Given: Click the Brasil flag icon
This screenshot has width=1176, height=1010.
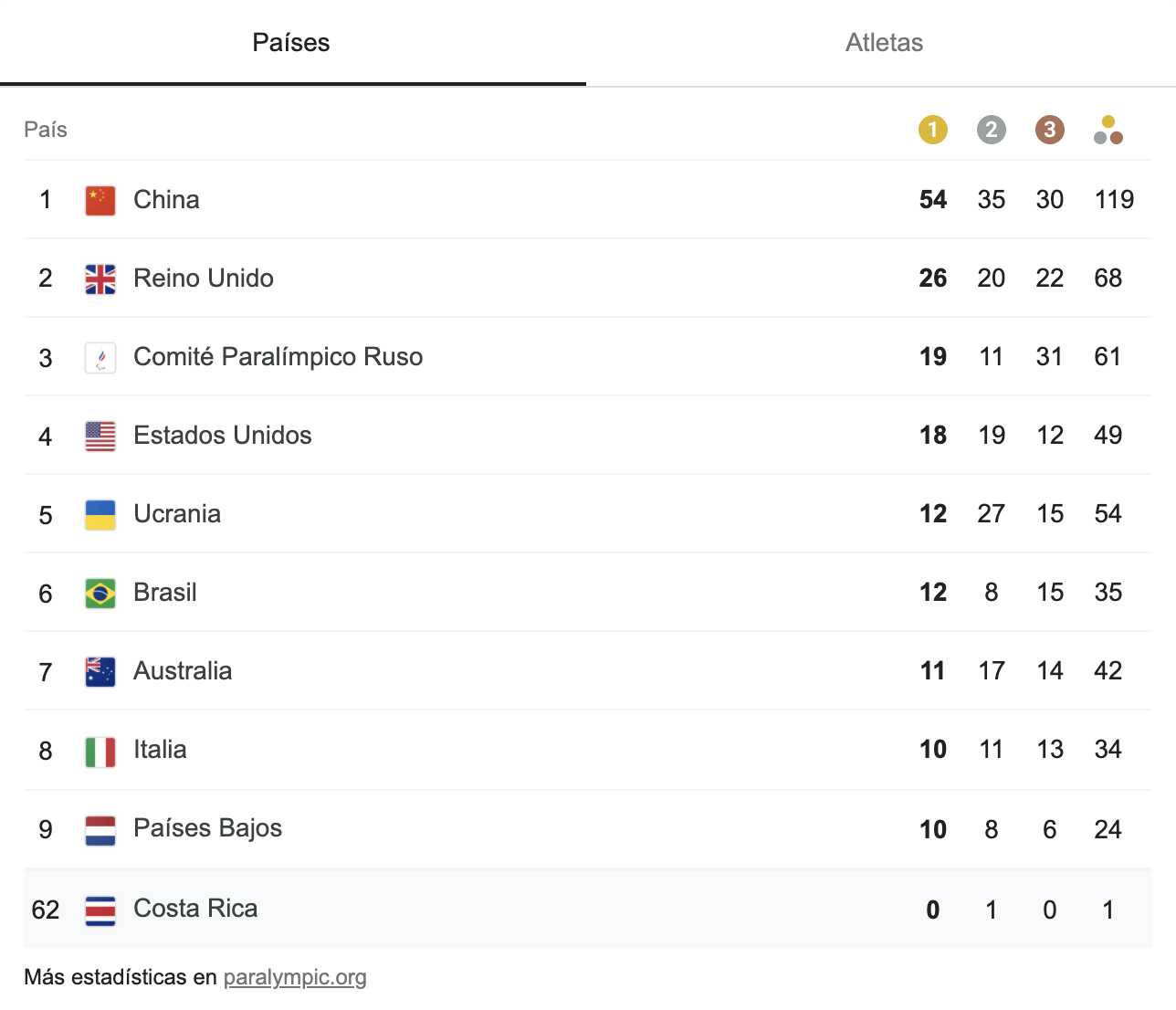Looking at the screenshot, I should [100, 593].
